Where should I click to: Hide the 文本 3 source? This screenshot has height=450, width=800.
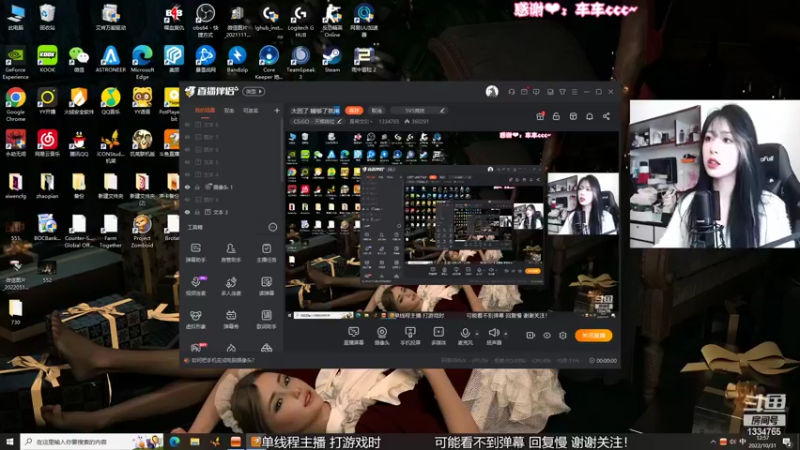coord(187,212)
